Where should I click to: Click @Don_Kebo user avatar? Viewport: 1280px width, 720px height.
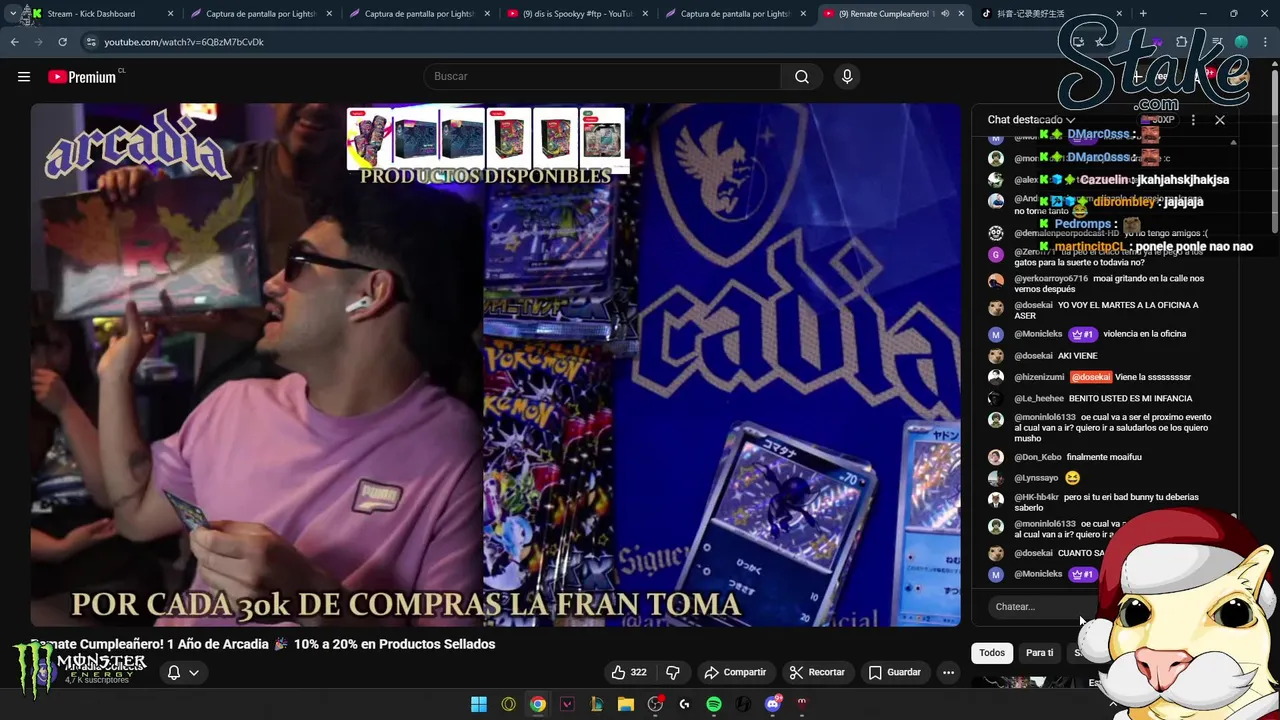tap(996, 457)
